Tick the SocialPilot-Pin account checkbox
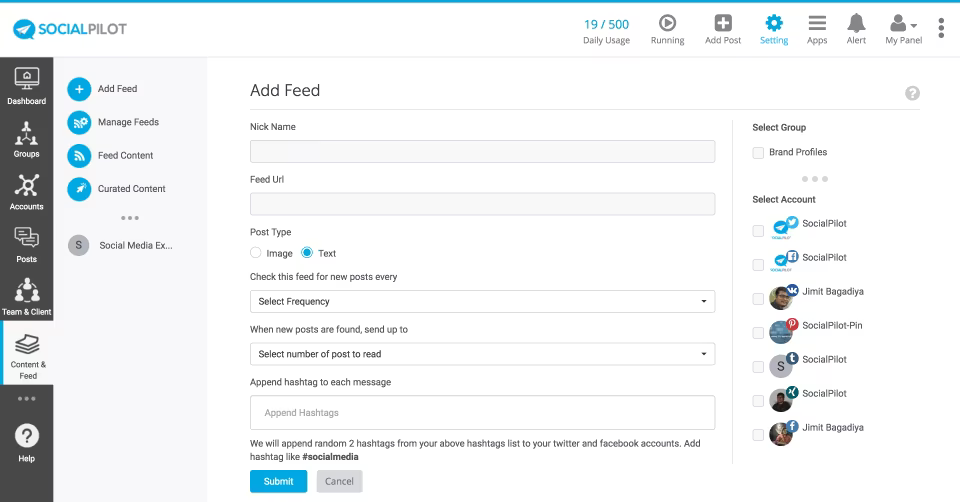 (x=758, y=332)
